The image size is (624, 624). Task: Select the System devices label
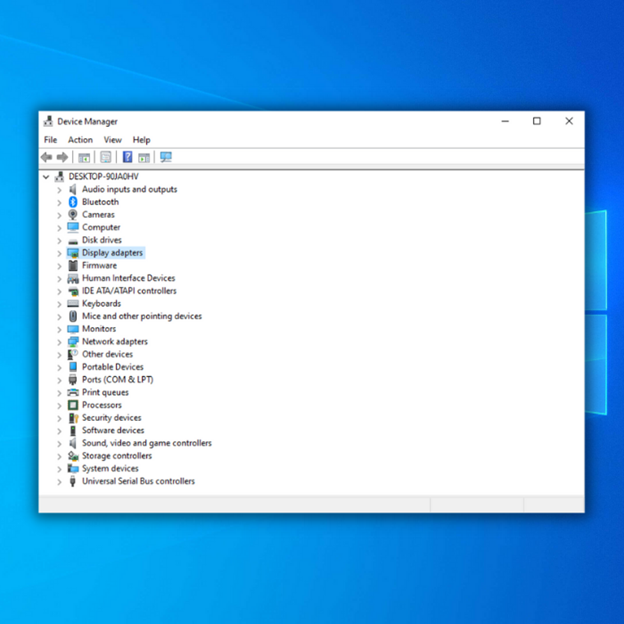tap(110, 468)
